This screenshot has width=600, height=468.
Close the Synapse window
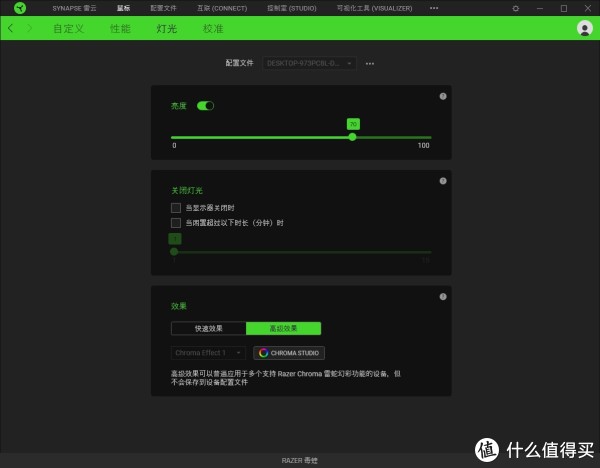coord(588,8)
